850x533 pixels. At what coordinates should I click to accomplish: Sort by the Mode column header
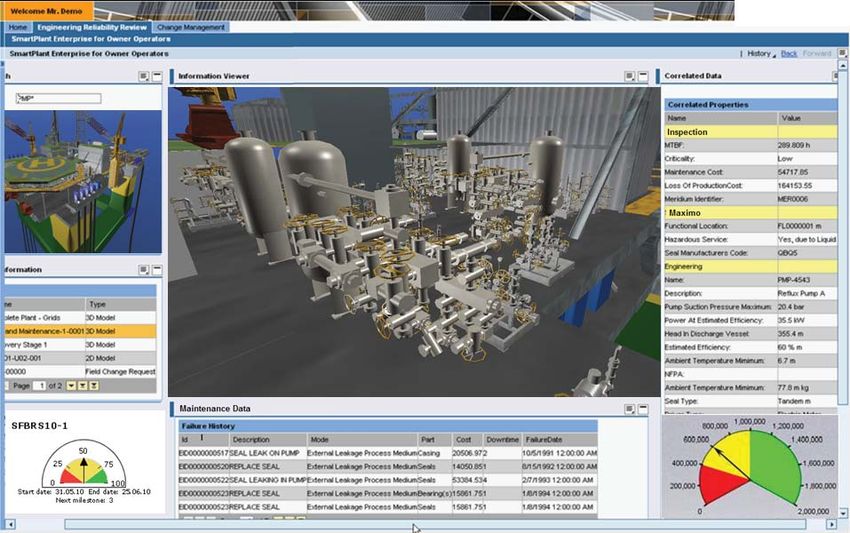pos(362,440)
